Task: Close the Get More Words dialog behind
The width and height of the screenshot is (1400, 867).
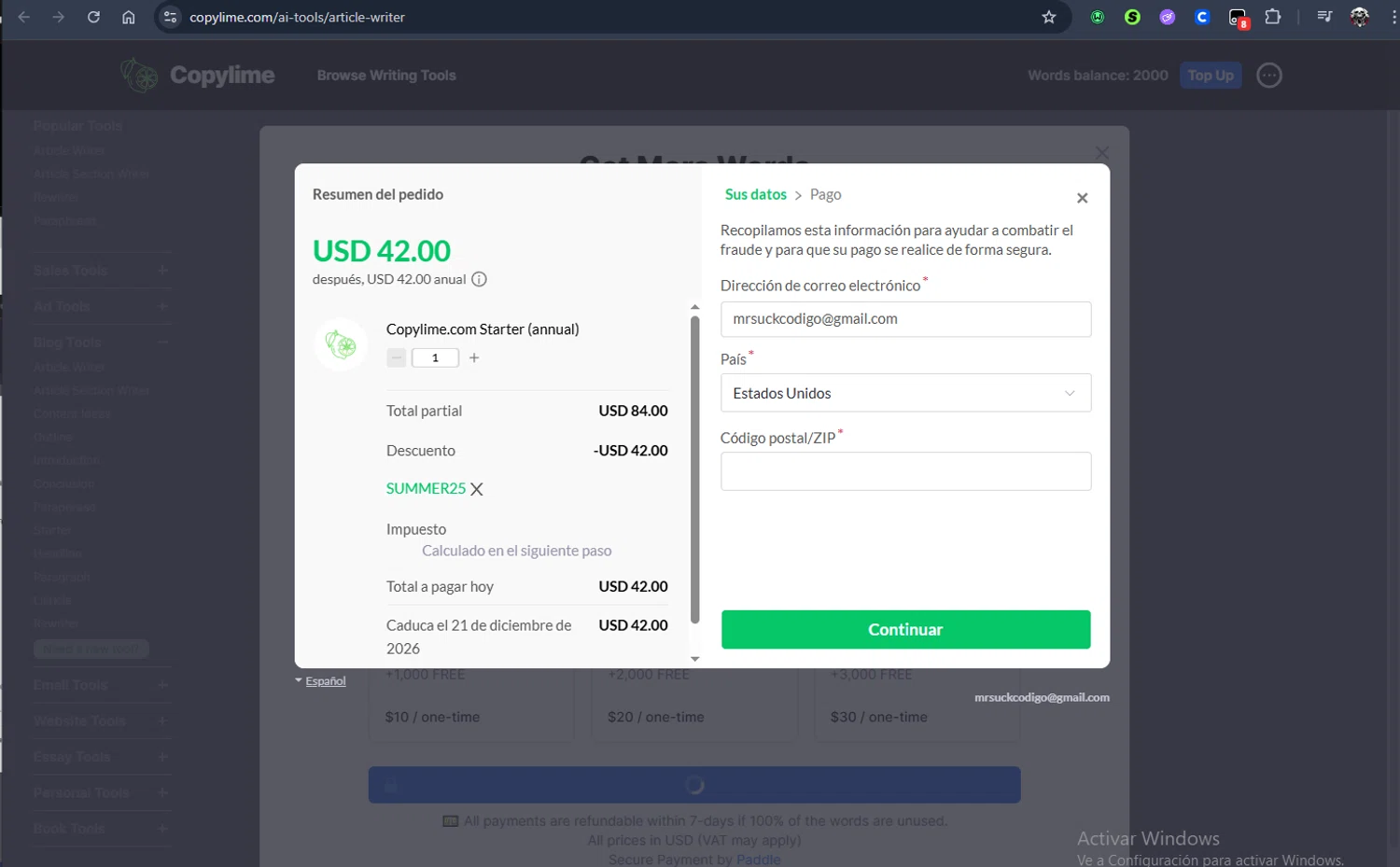Action: [x=1102, y=152]
